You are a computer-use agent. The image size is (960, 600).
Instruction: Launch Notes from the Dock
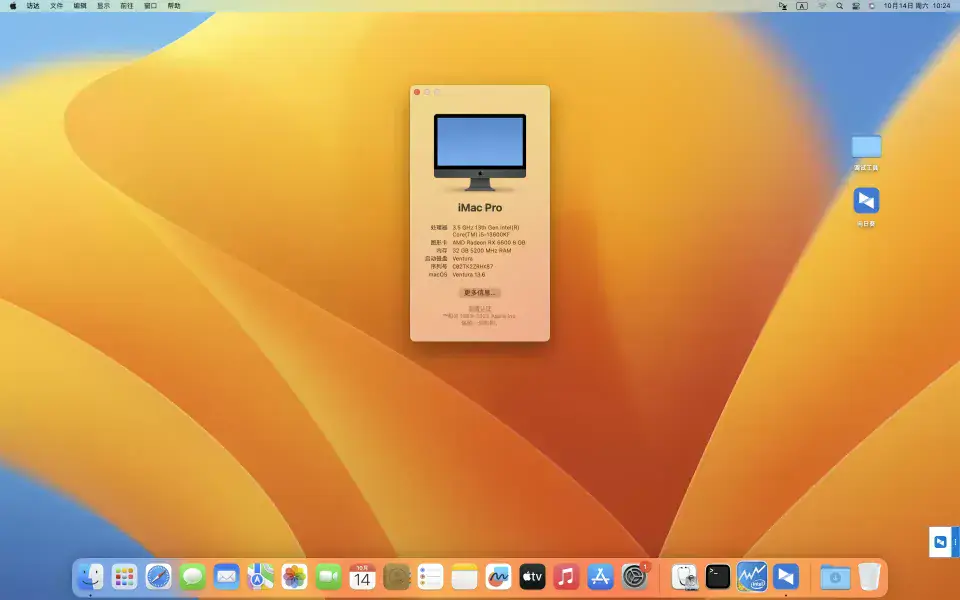point(464,577)
